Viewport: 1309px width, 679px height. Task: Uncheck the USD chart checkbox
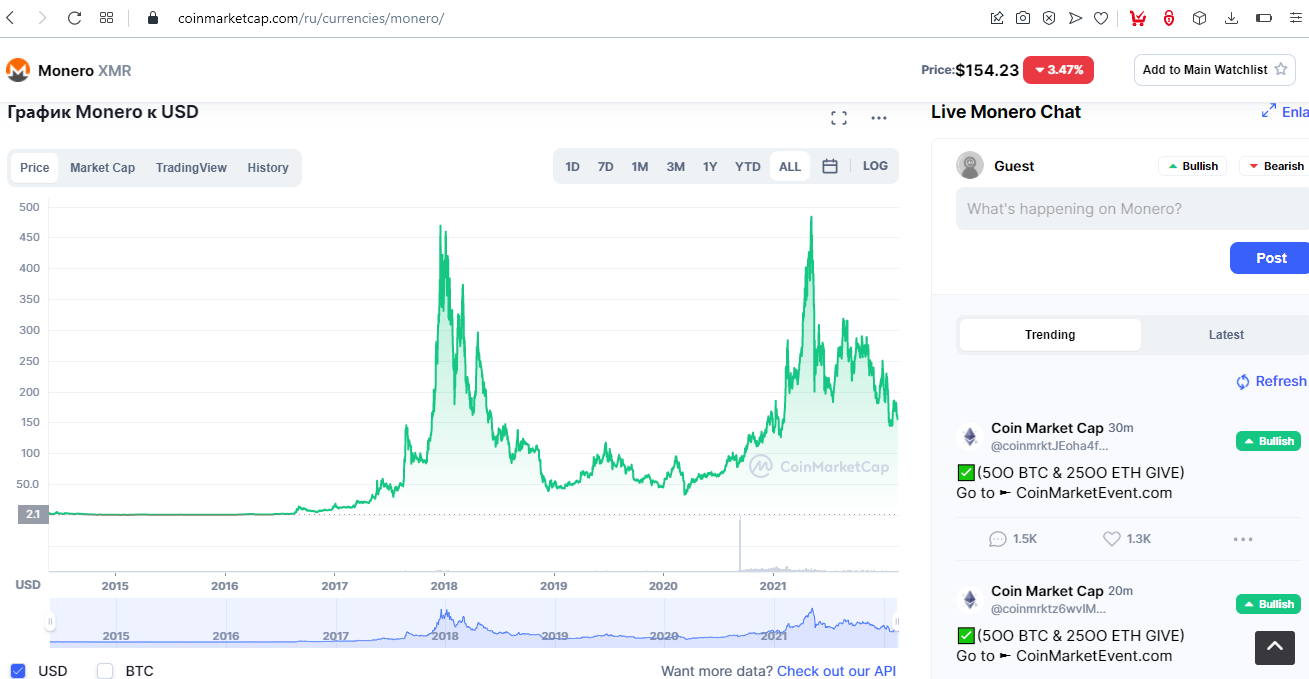(18, 671)
